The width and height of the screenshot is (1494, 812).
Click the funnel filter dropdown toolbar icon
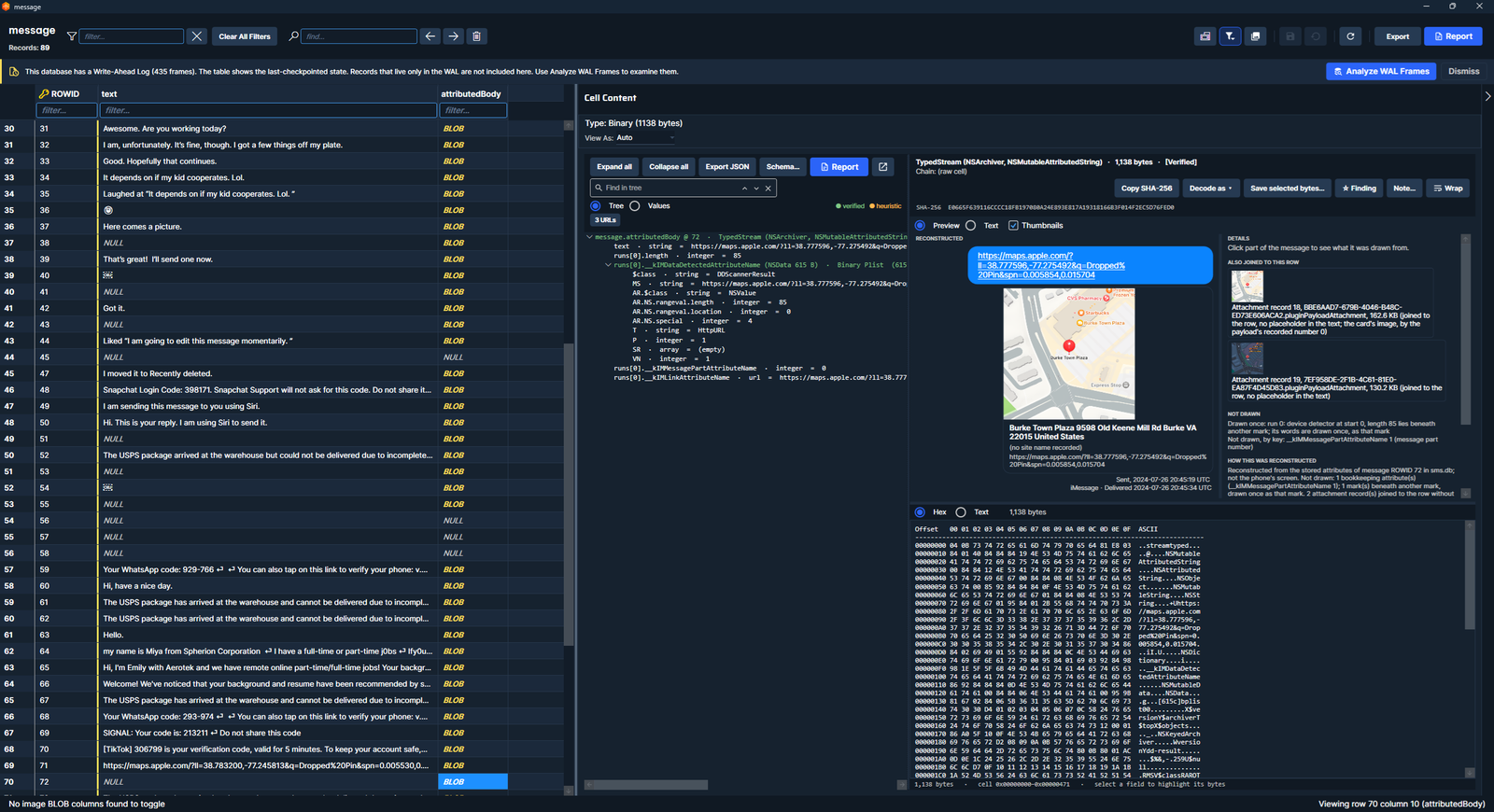tap(1230, 36)
